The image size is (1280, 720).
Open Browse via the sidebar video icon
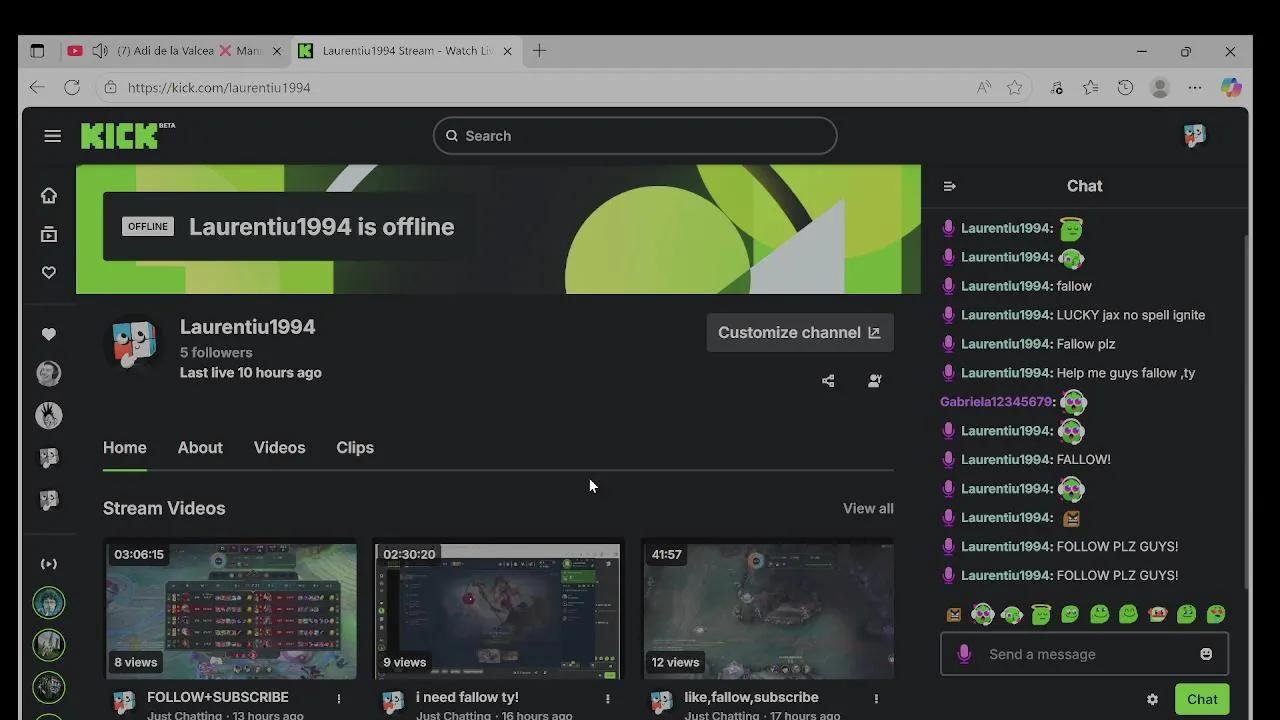coord(49,234)
